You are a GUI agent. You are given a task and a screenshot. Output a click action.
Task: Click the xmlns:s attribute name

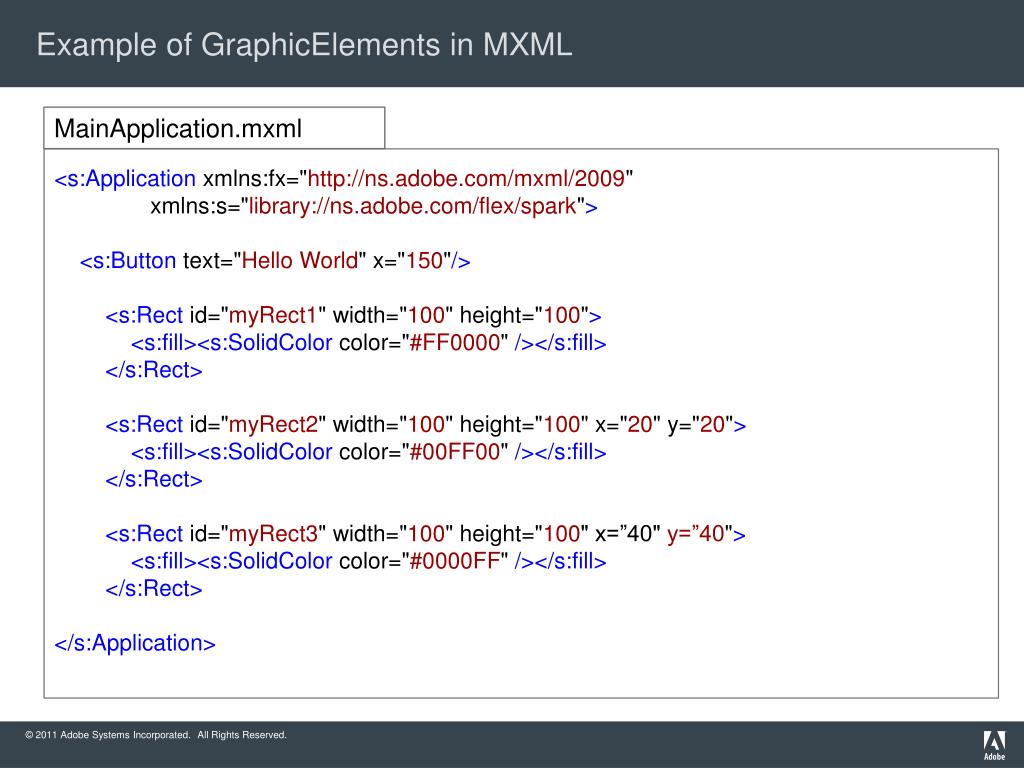click(186, 207)
